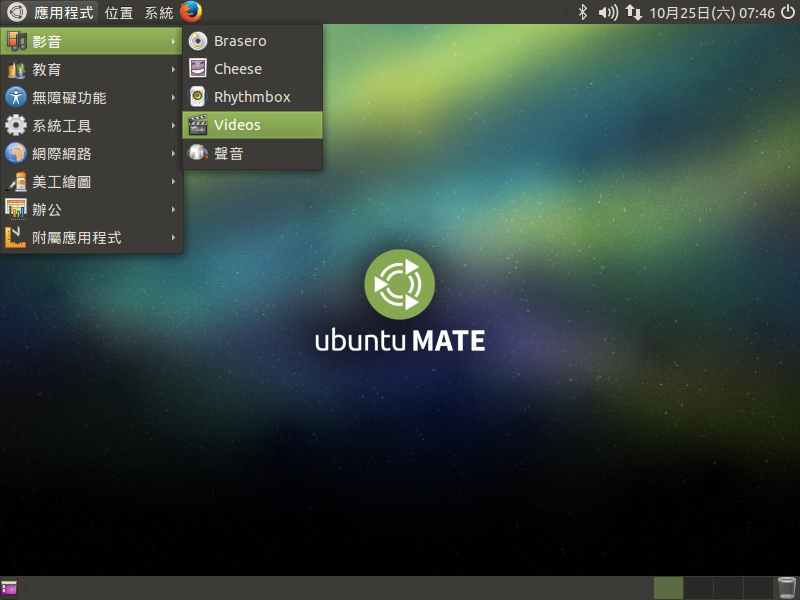The image size is (800, 600).
Task: Launch Cheese from the submenu
Action: point(253,69)
